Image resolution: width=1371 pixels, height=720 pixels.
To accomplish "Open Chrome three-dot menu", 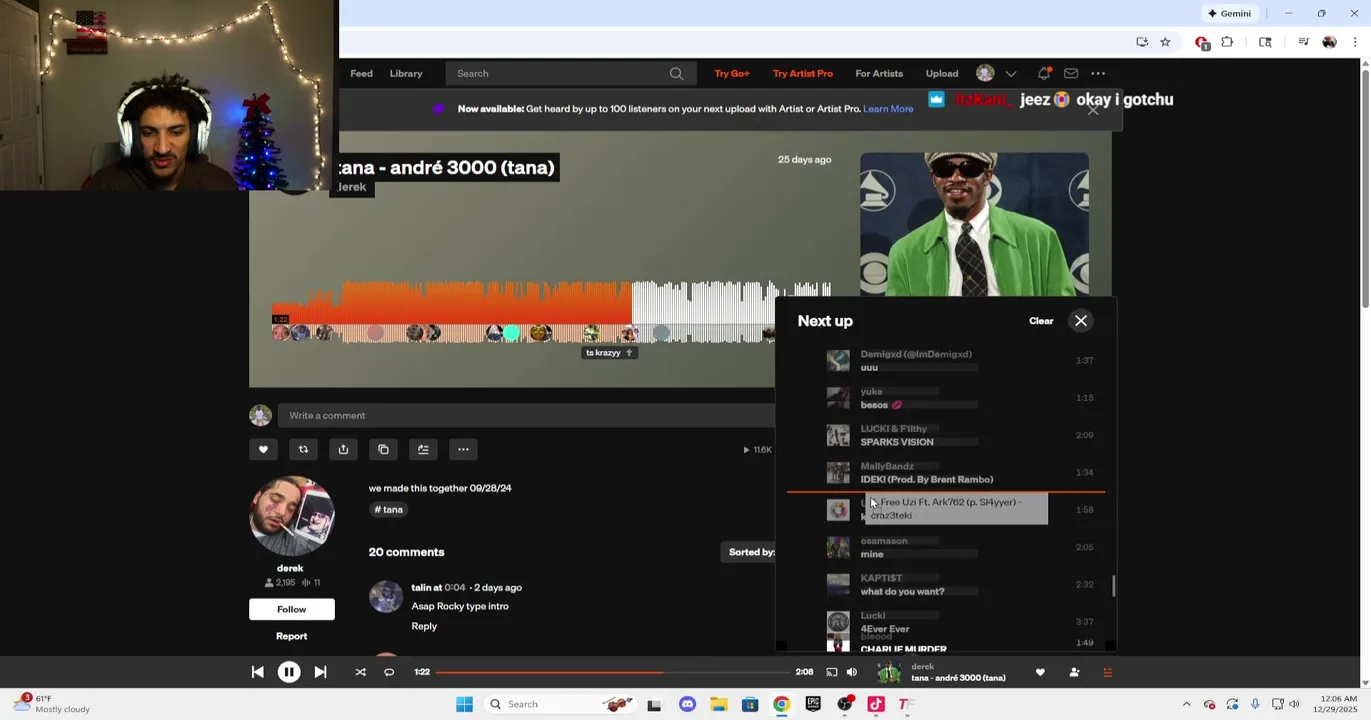I will pos(1355,42).
